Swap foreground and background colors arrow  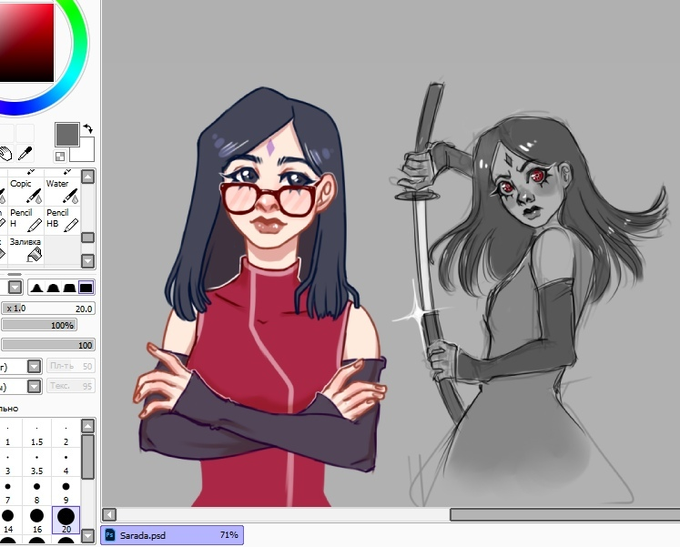pos(88,128)
